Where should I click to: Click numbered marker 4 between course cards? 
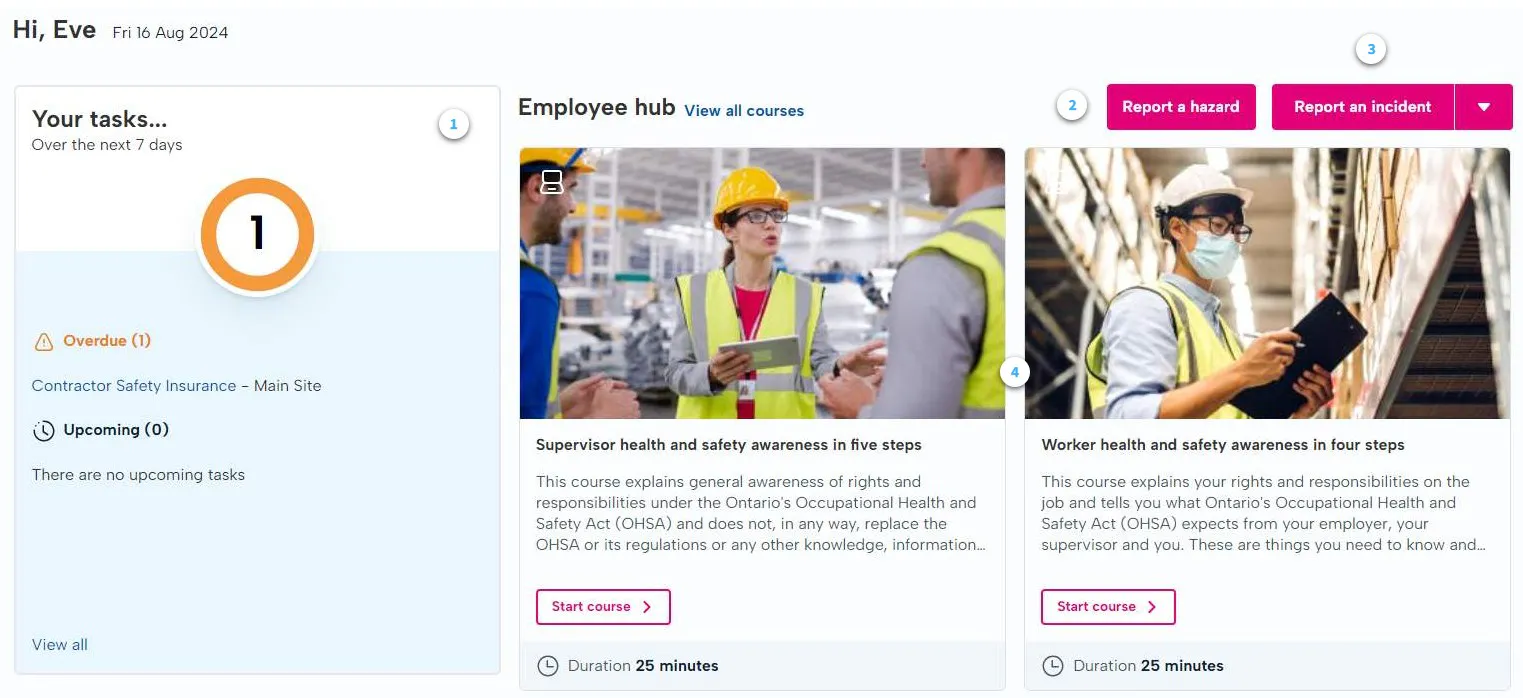(1014, 373)
